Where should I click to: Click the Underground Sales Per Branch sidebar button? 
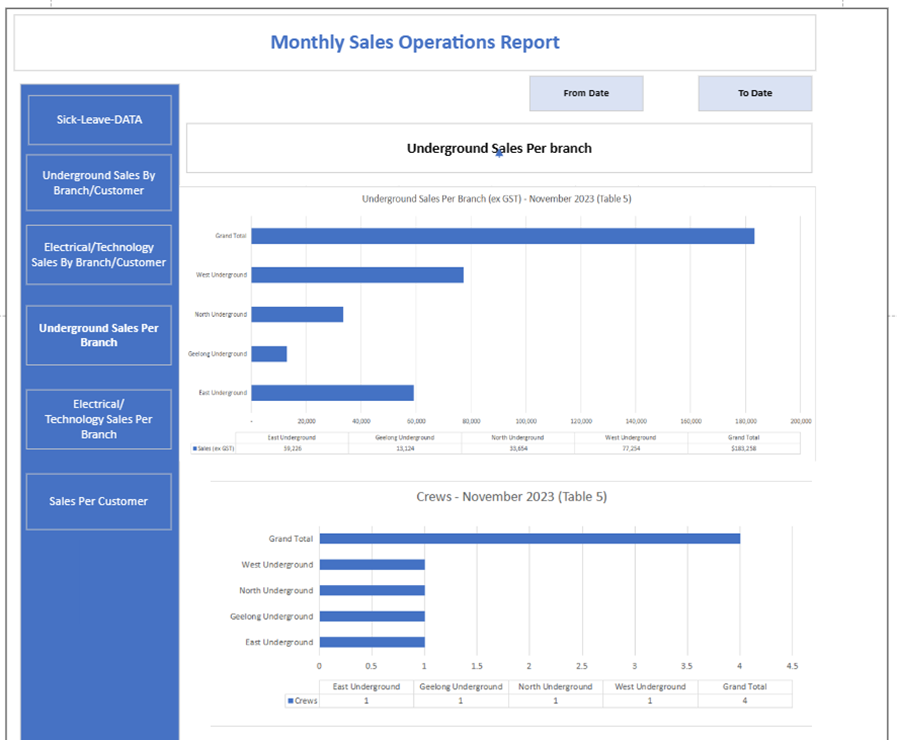click(x=99, y=335)
